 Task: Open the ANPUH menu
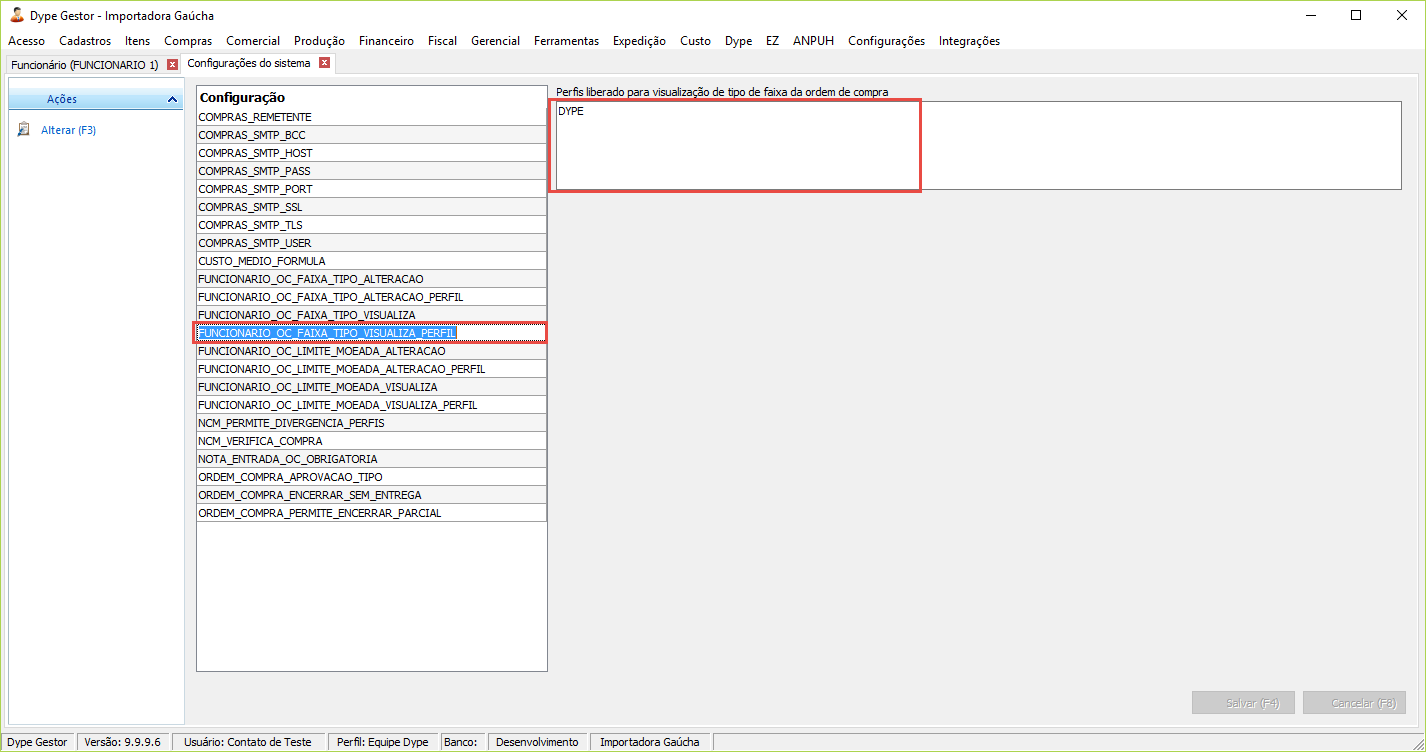813,41
